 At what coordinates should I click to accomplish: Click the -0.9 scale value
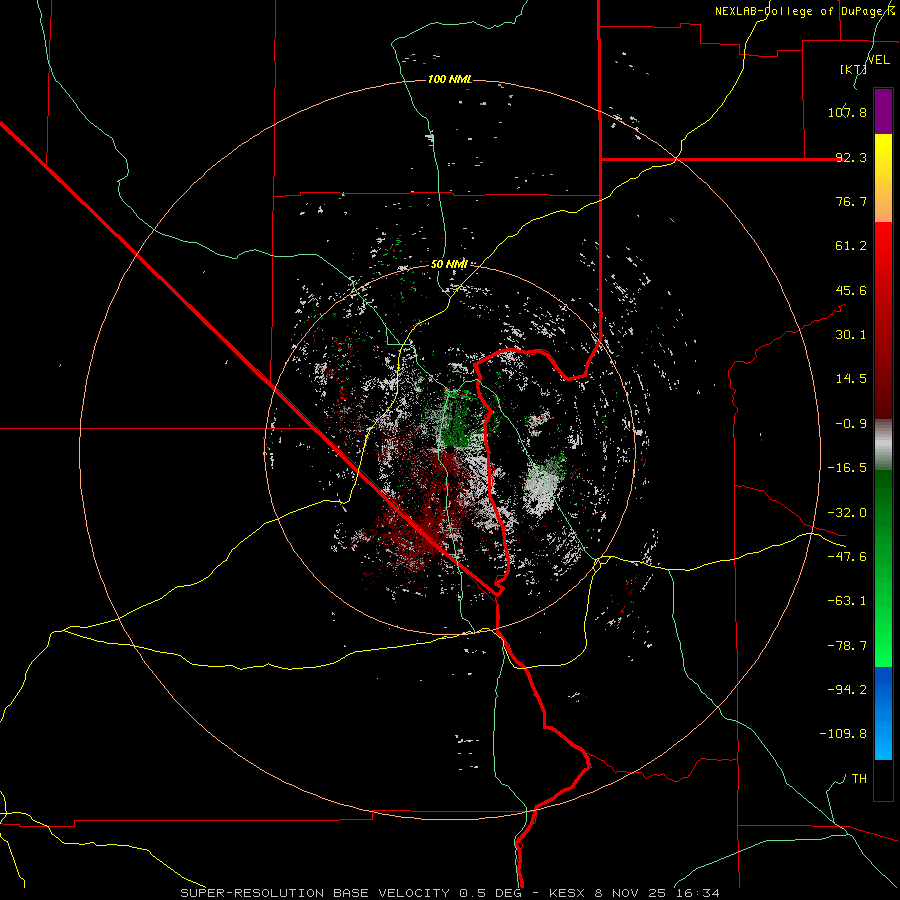pos(851,424)
